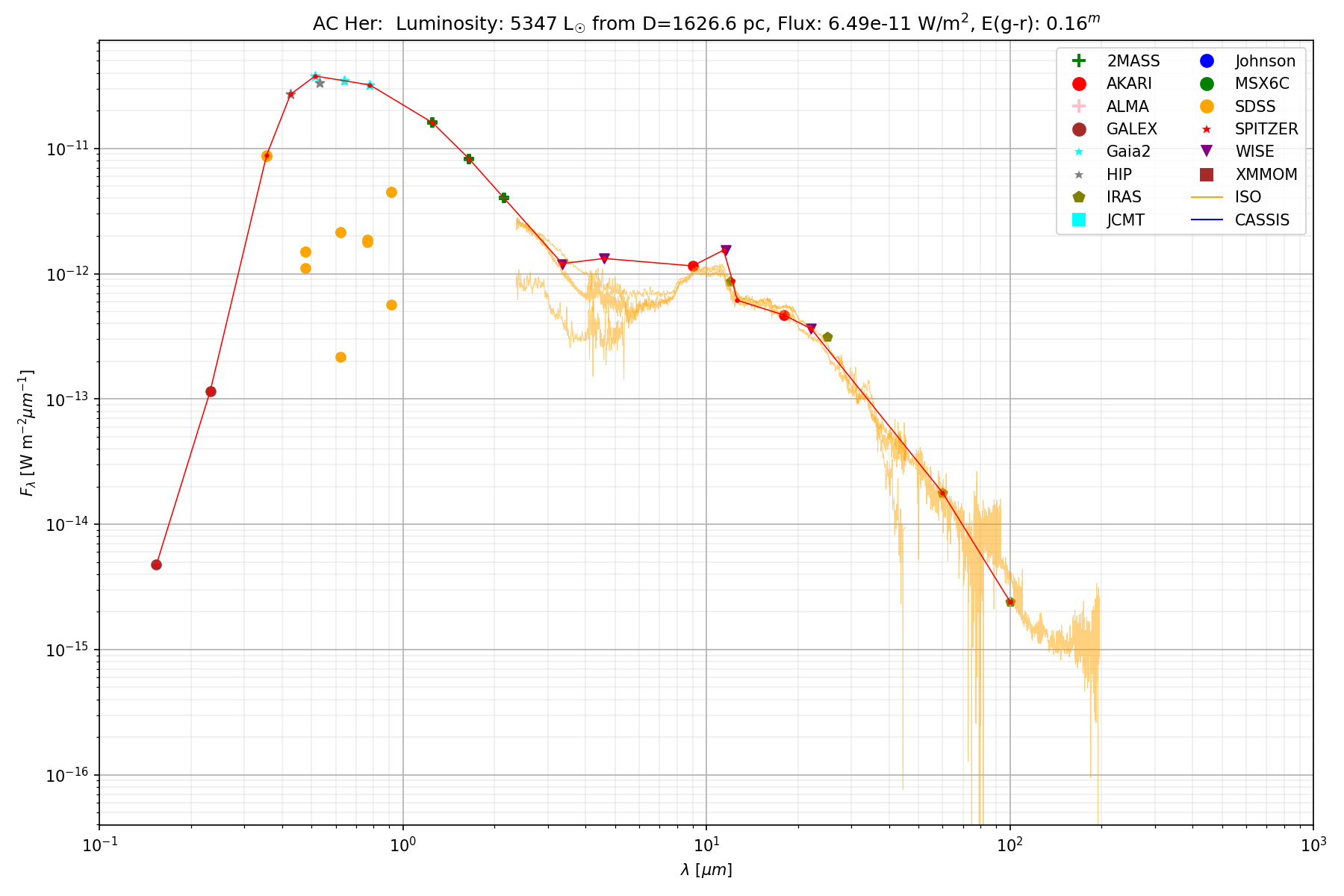Viewport: 1344px width, 896px height.
Task: Click the XMMOM brown square legend marker
Action: 1206,175
